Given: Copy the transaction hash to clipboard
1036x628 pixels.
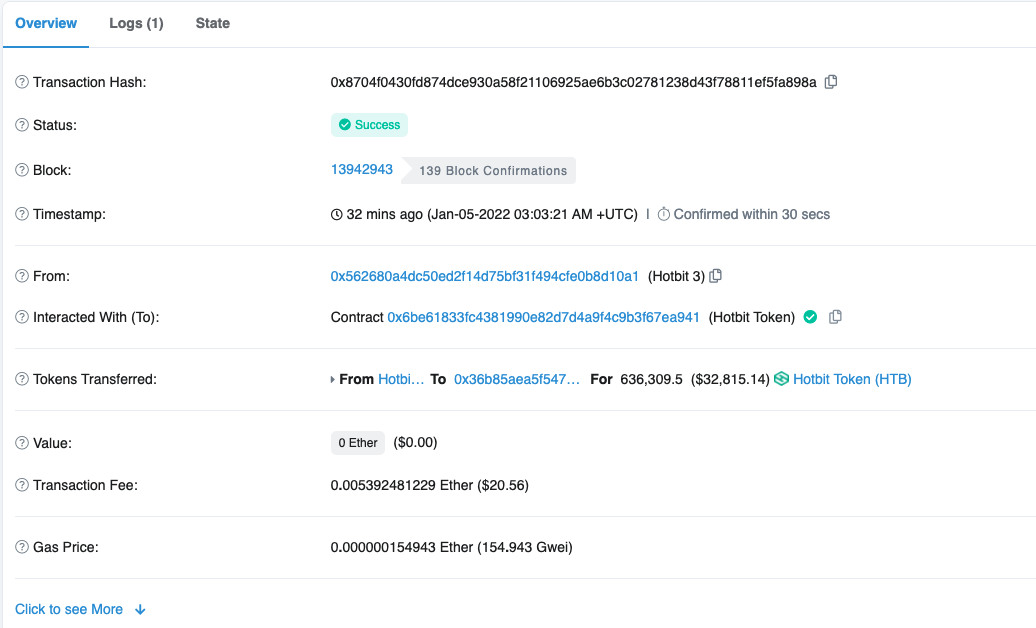Looking at the screenshot, I should click(831, 82).
